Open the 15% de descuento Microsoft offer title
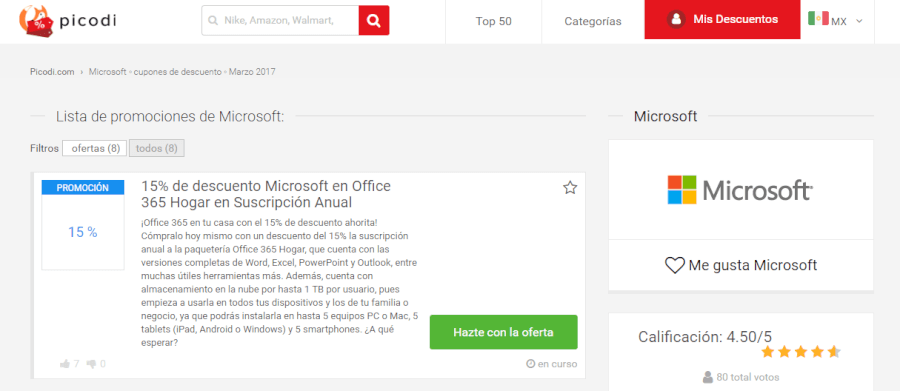Screen dimensions: 900x391 [266, 194]
